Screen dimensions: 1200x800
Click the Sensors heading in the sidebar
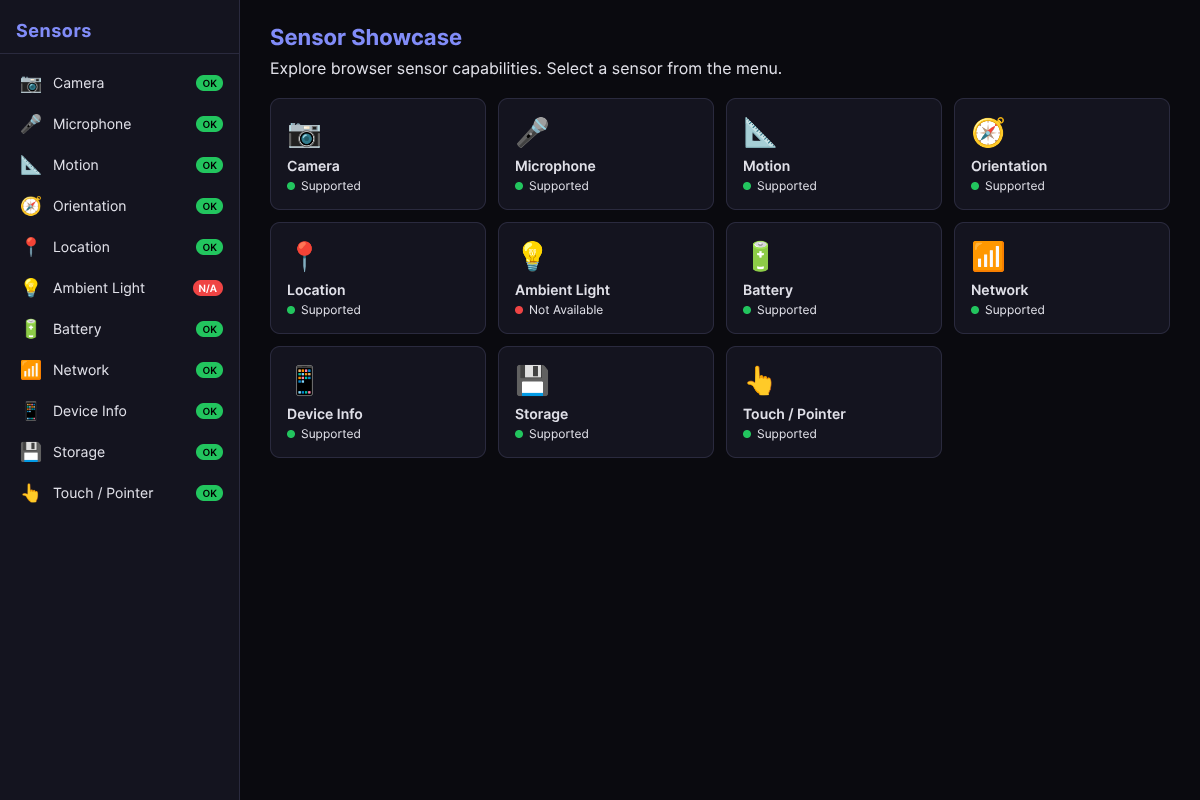(53, 30)
